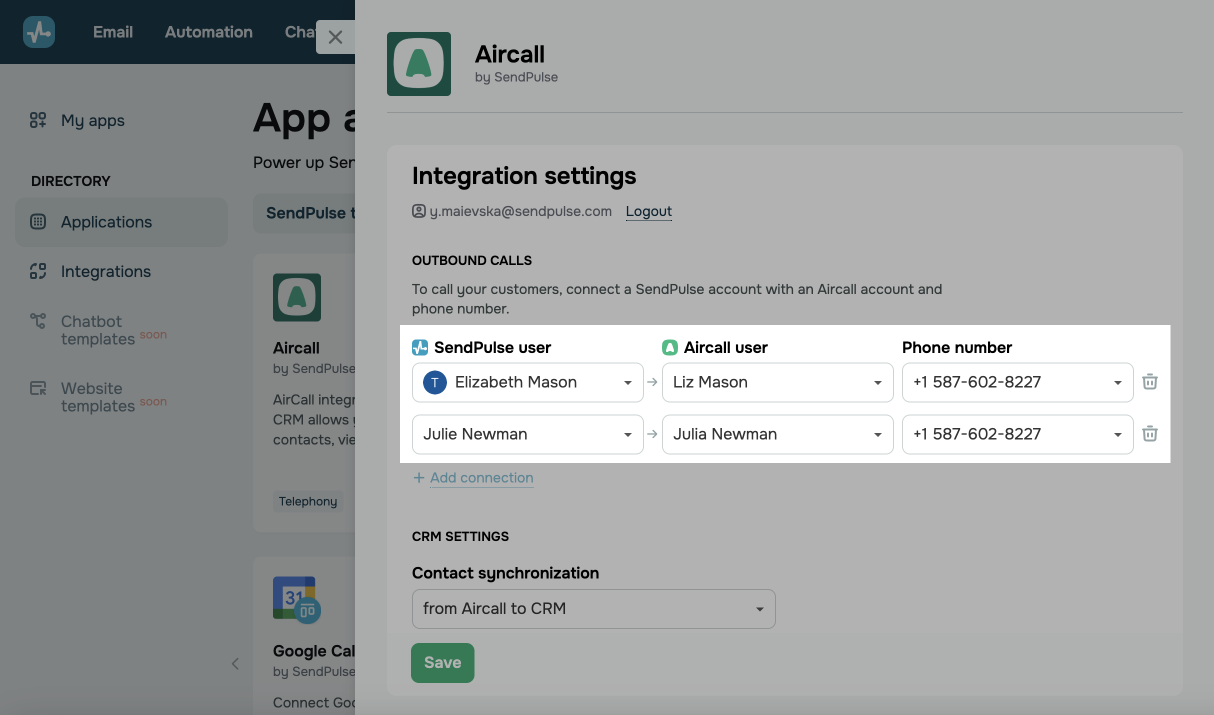Click the Aircall card icon in app list
The width and height of the screenshot is (1214, 715).
[x=297, y=297]
